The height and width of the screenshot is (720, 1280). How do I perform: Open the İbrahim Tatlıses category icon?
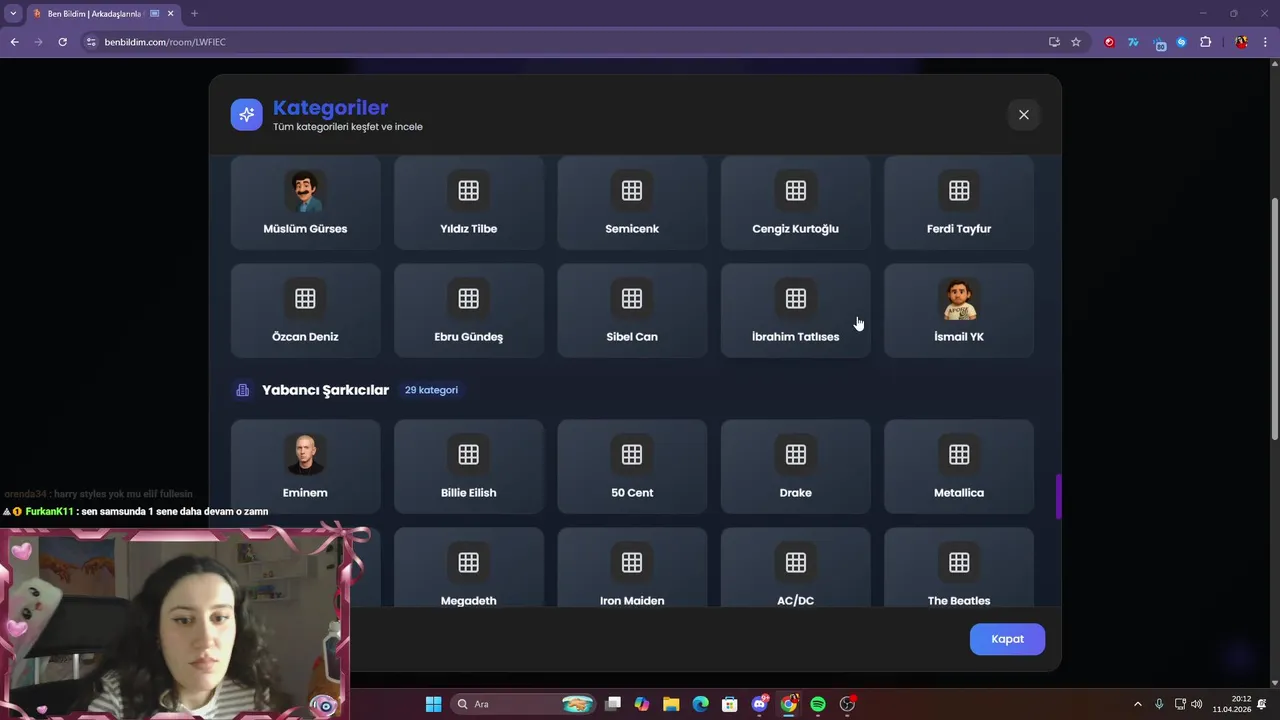pos(796,298)
